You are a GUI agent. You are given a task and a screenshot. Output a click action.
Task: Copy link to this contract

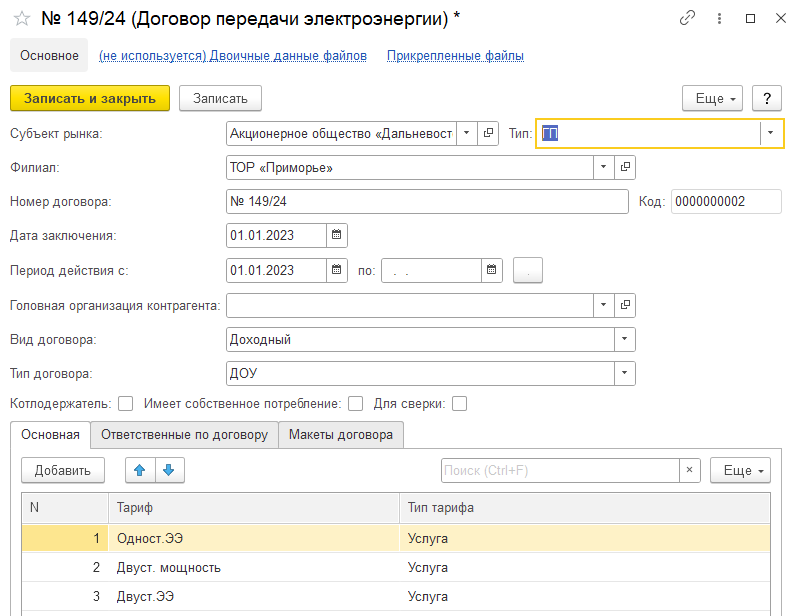click(687, 18)
